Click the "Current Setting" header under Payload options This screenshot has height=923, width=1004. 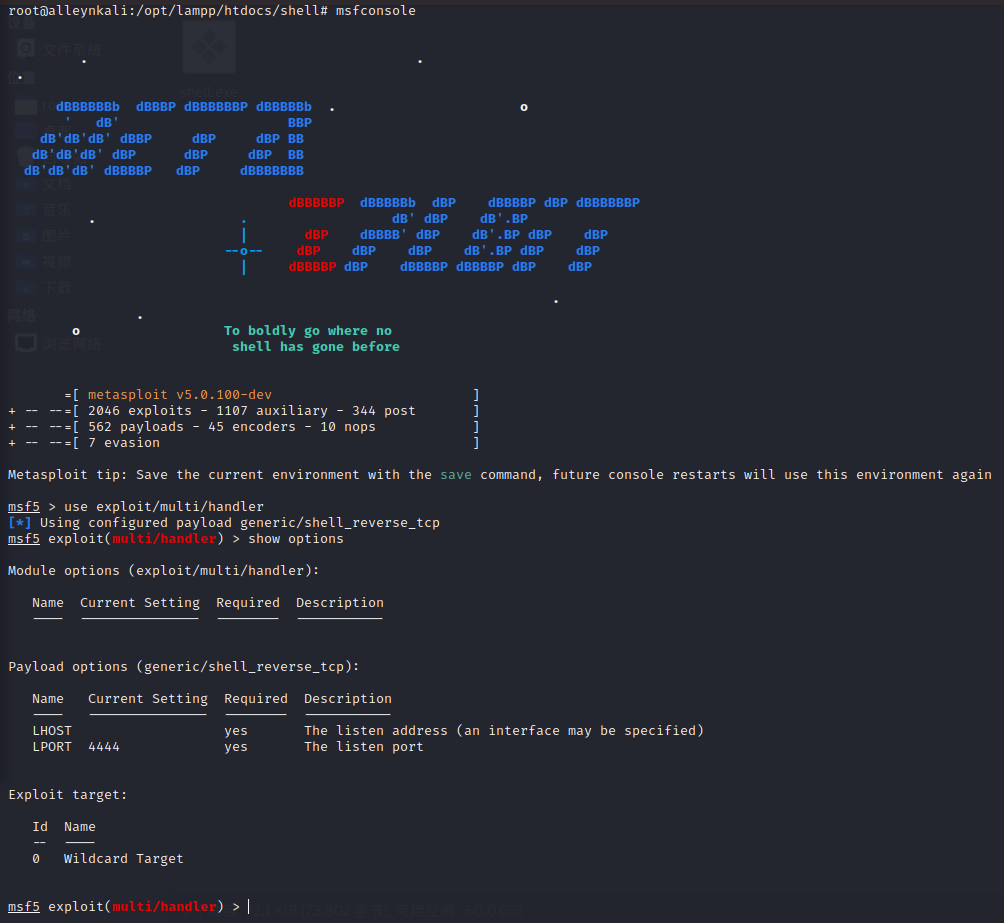click(148, 699)
